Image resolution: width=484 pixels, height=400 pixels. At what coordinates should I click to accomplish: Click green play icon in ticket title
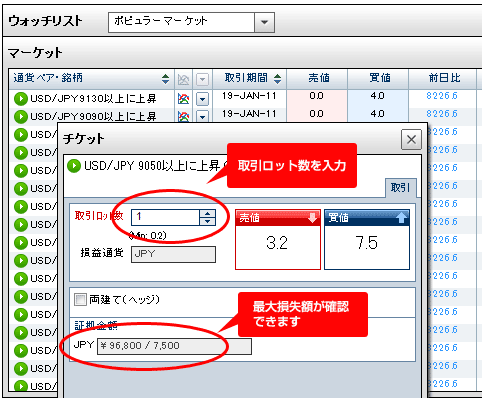pos(74,166)
